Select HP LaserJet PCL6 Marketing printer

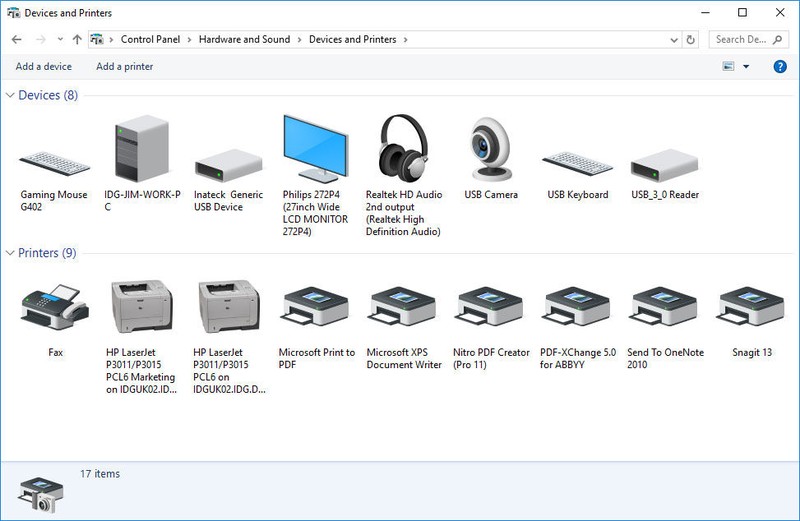(x=141, y=308)
